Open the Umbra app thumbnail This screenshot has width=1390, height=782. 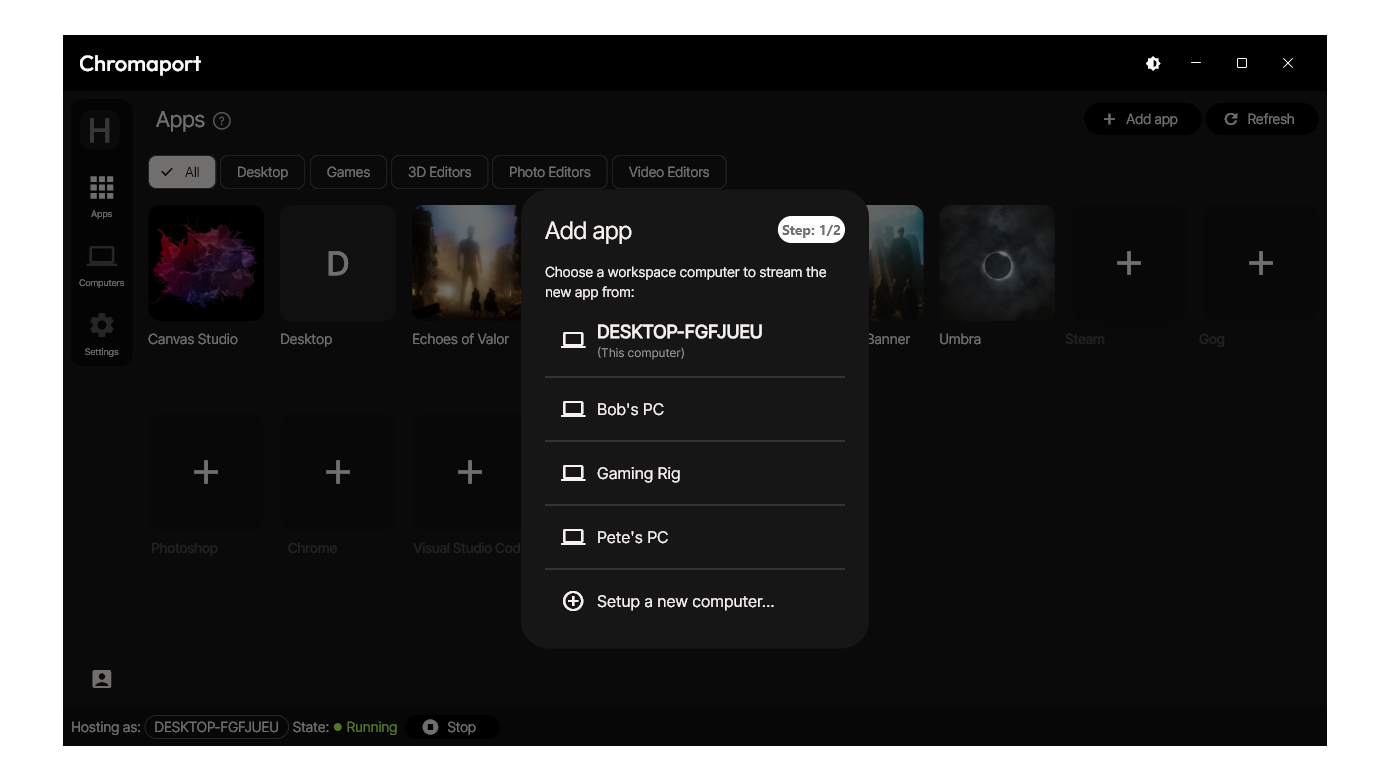[x=996, y=263]
